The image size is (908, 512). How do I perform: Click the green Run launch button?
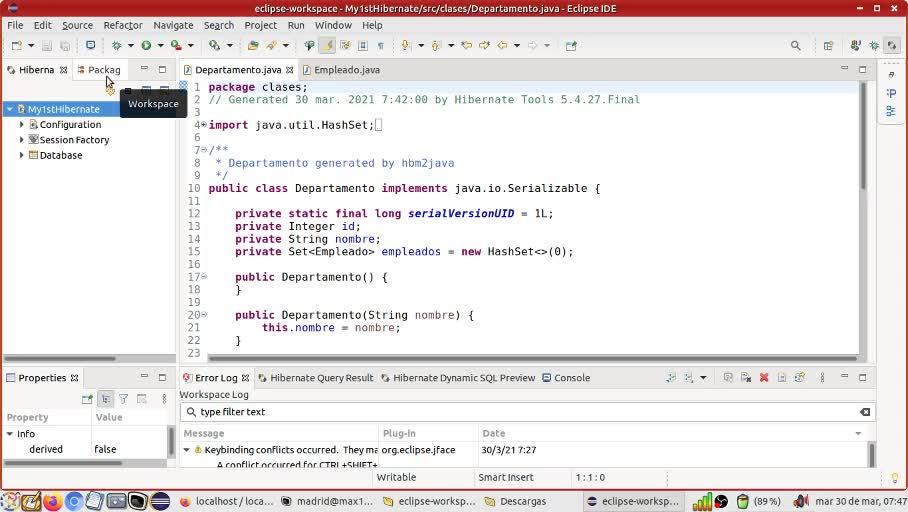click(x=146, y=45)
